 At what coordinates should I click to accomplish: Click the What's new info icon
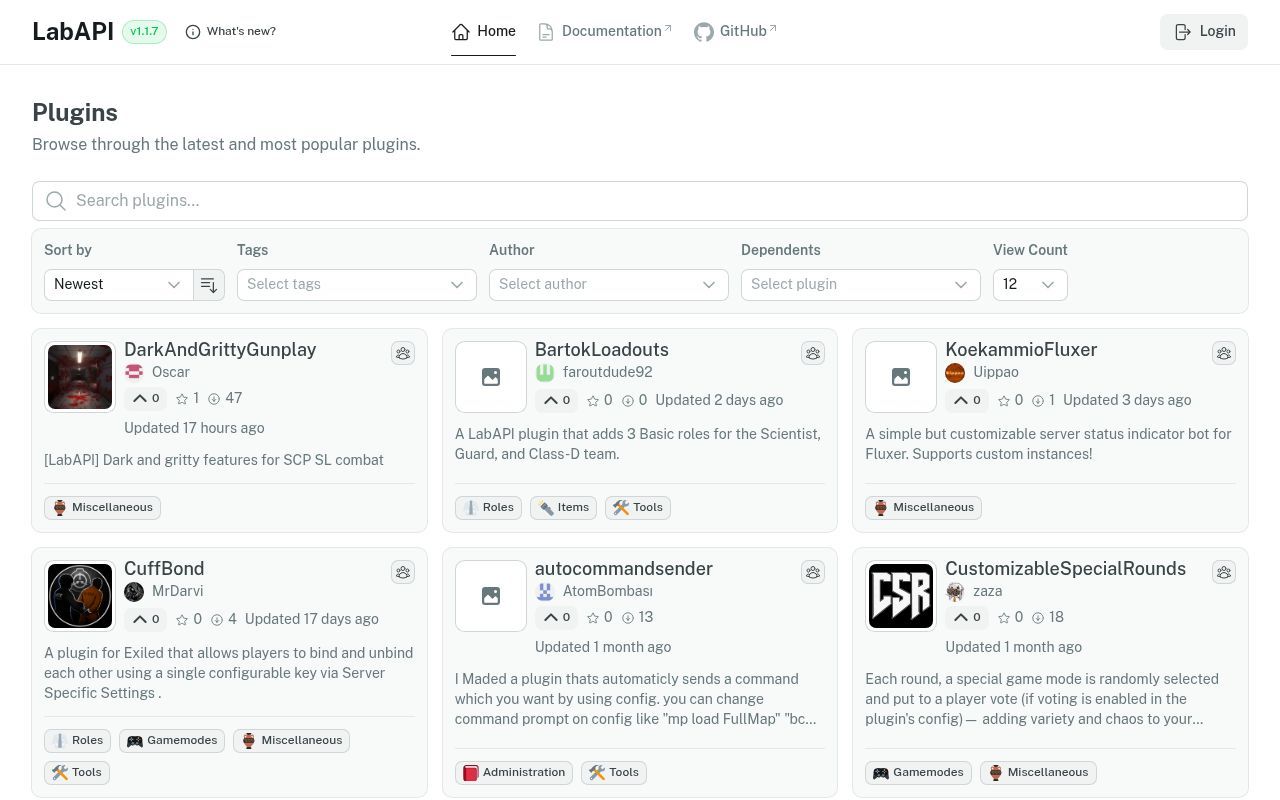[193, 32]
